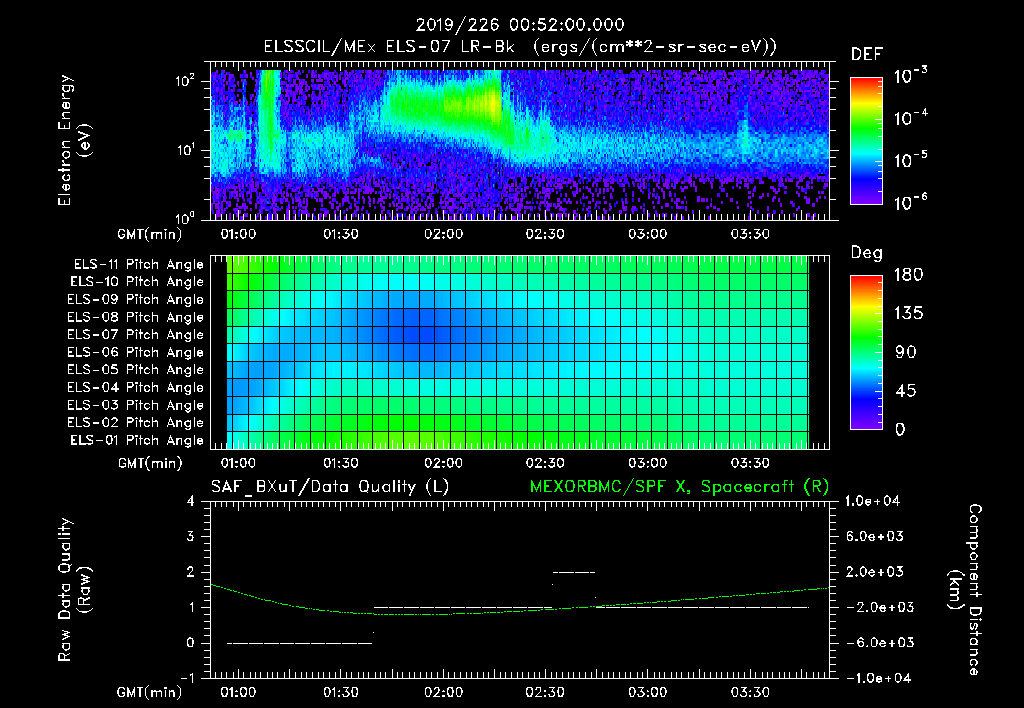Click 03:30 tick label under bottom panel
Viewport: 1024px width, 708px height.
(x=750, y=692)
